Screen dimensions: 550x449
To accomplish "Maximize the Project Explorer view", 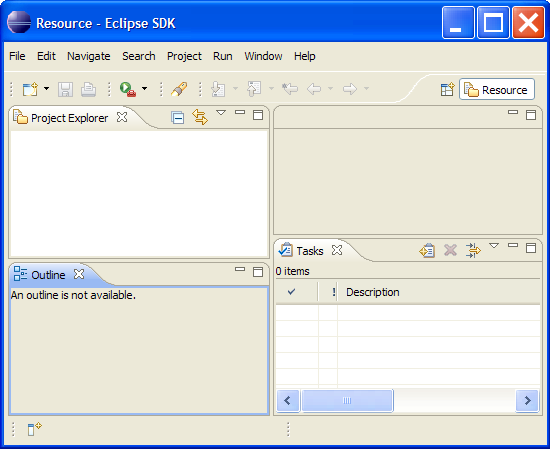I will [258, 115].
